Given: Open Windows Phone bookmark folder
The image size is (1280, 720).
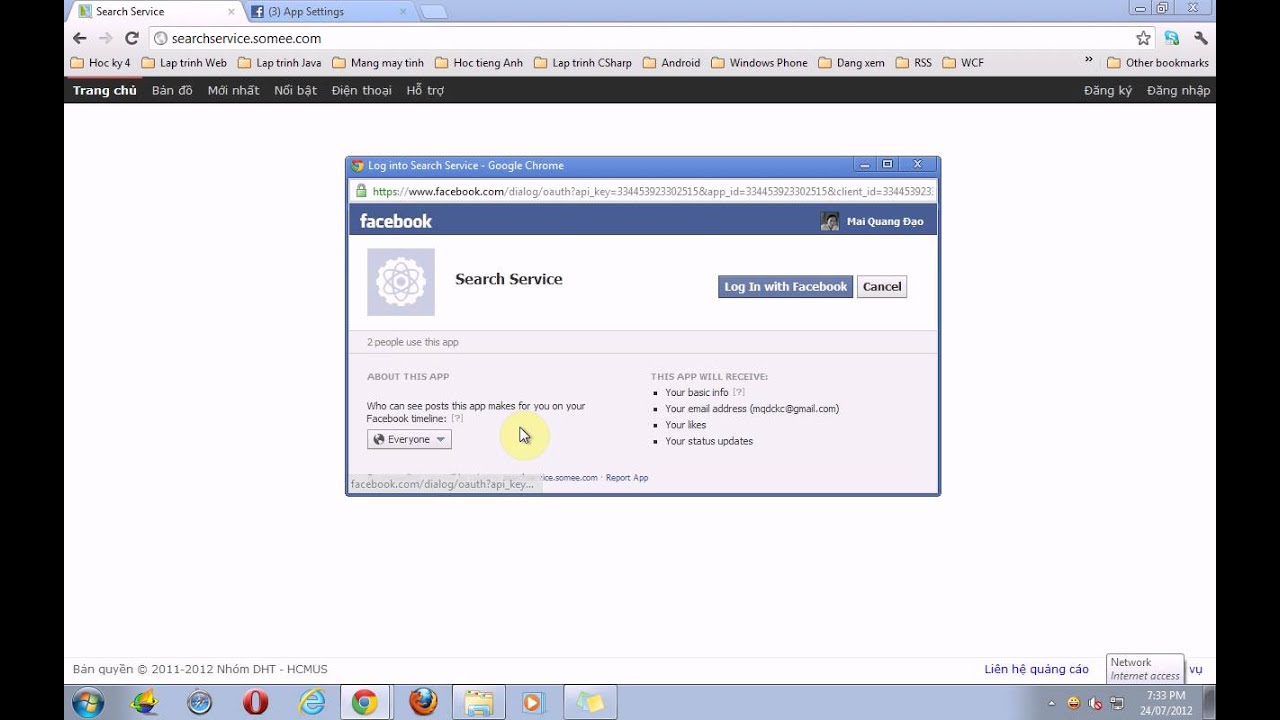Looking at the screenshot, I should (x=759, y=62).
